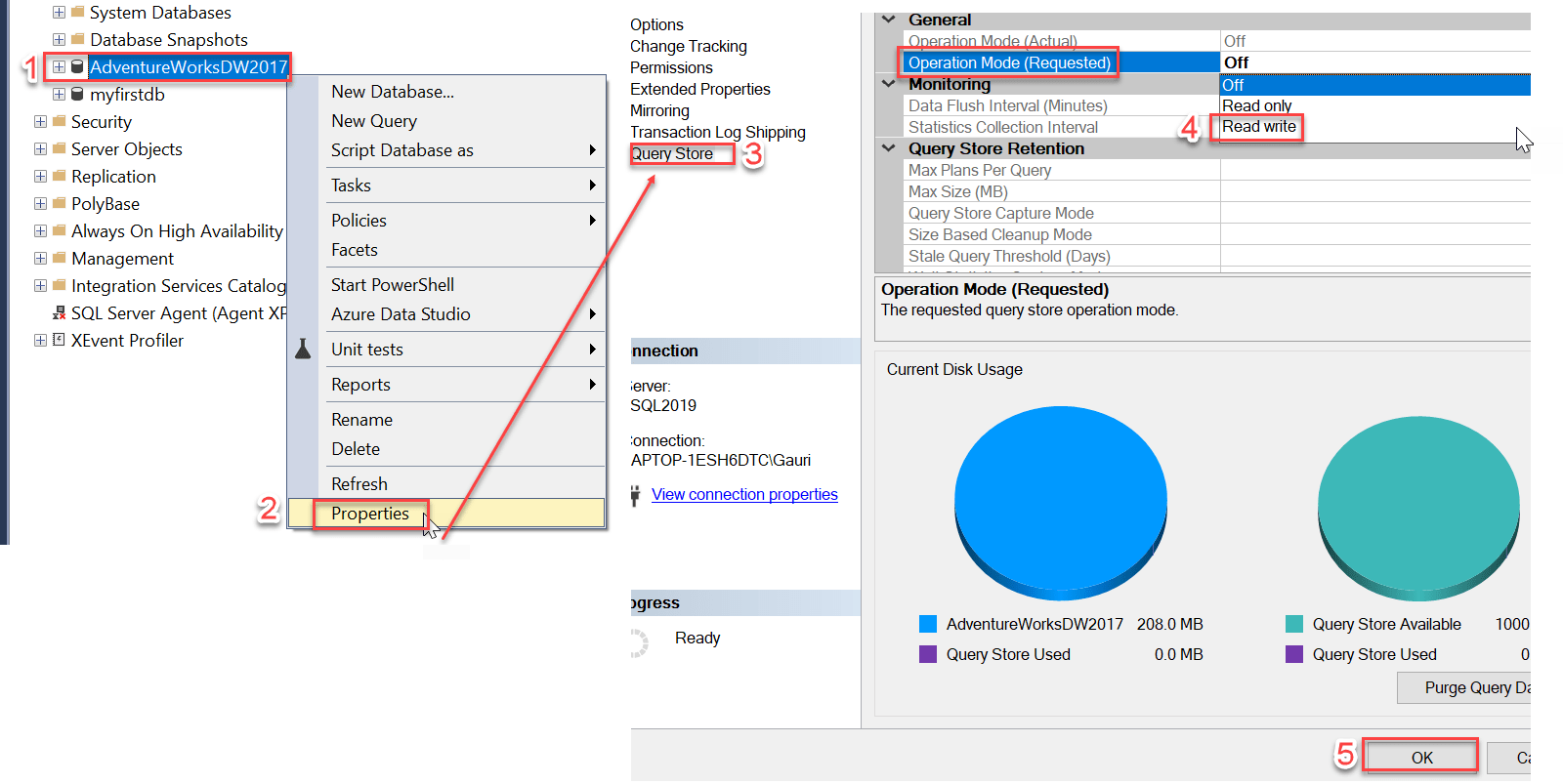This screenshot has height=784, width=1563.
Task: Collapse the Query Store Retention section
Action: pyautogui.click(x=889, y=148)
